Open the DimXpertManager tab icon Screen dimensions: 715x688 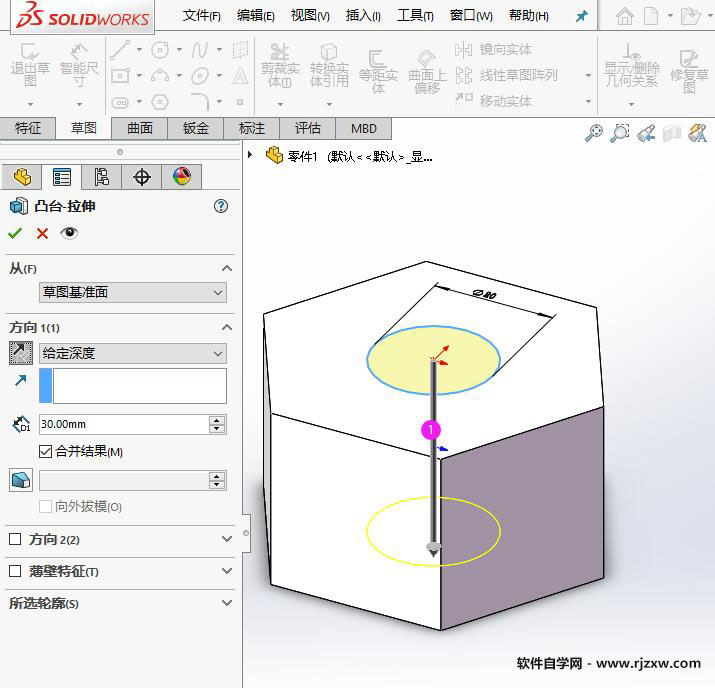(141, 177)
